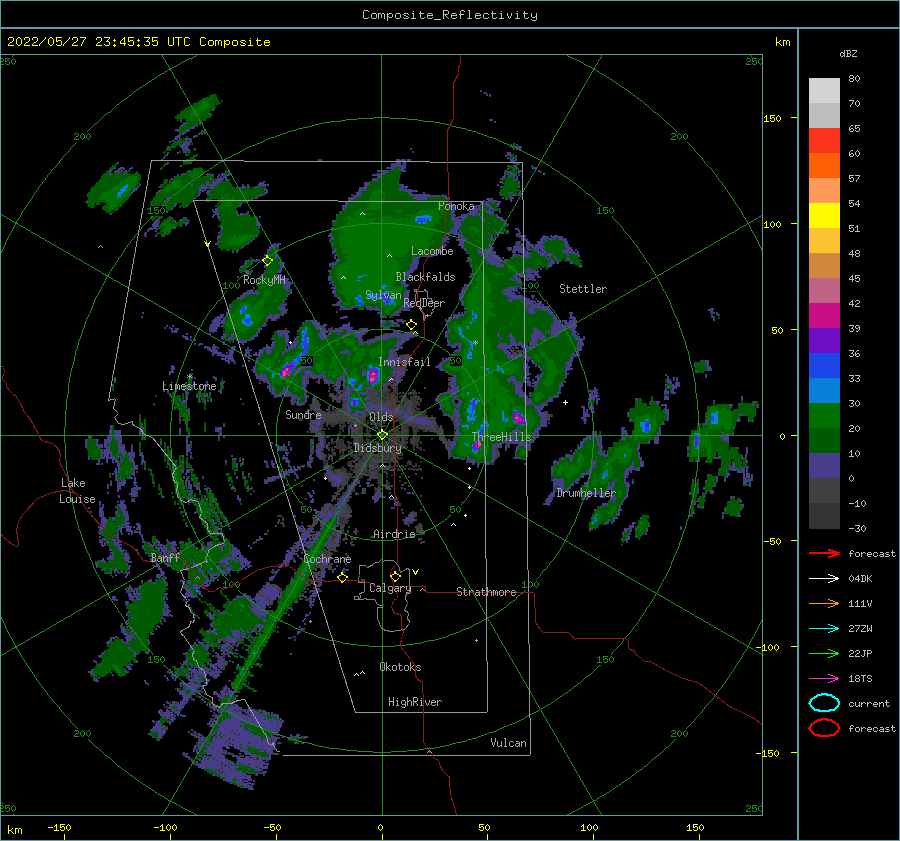Click the -100 tick label on the bottom axis

tap(165, 827)
